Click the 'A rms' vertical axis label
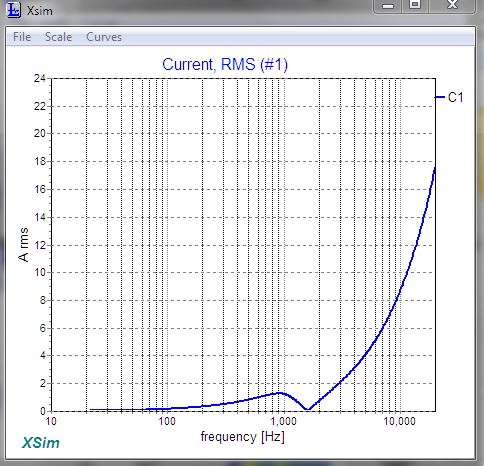 tap(24, 245)
